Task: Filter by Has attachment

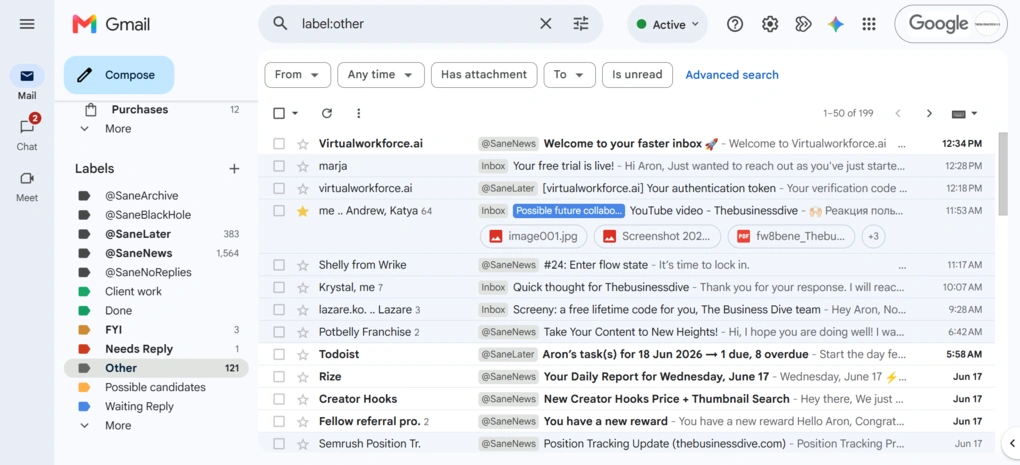Action: pos(484,75)
